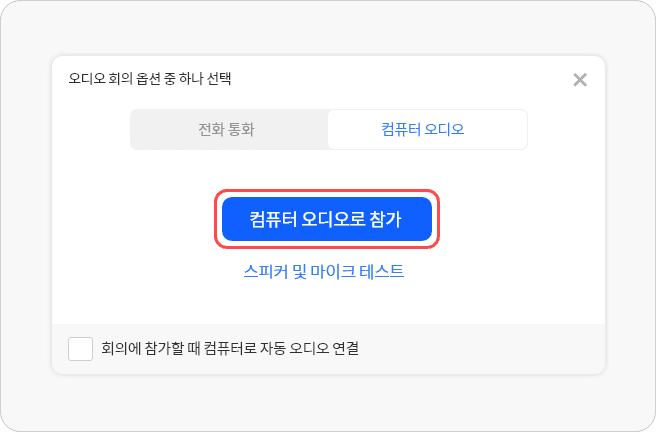Dismiss the dialog with the X icon
The height and width of the screenshot is (432, 656).
pyautogui.click(x=580, y=80)
